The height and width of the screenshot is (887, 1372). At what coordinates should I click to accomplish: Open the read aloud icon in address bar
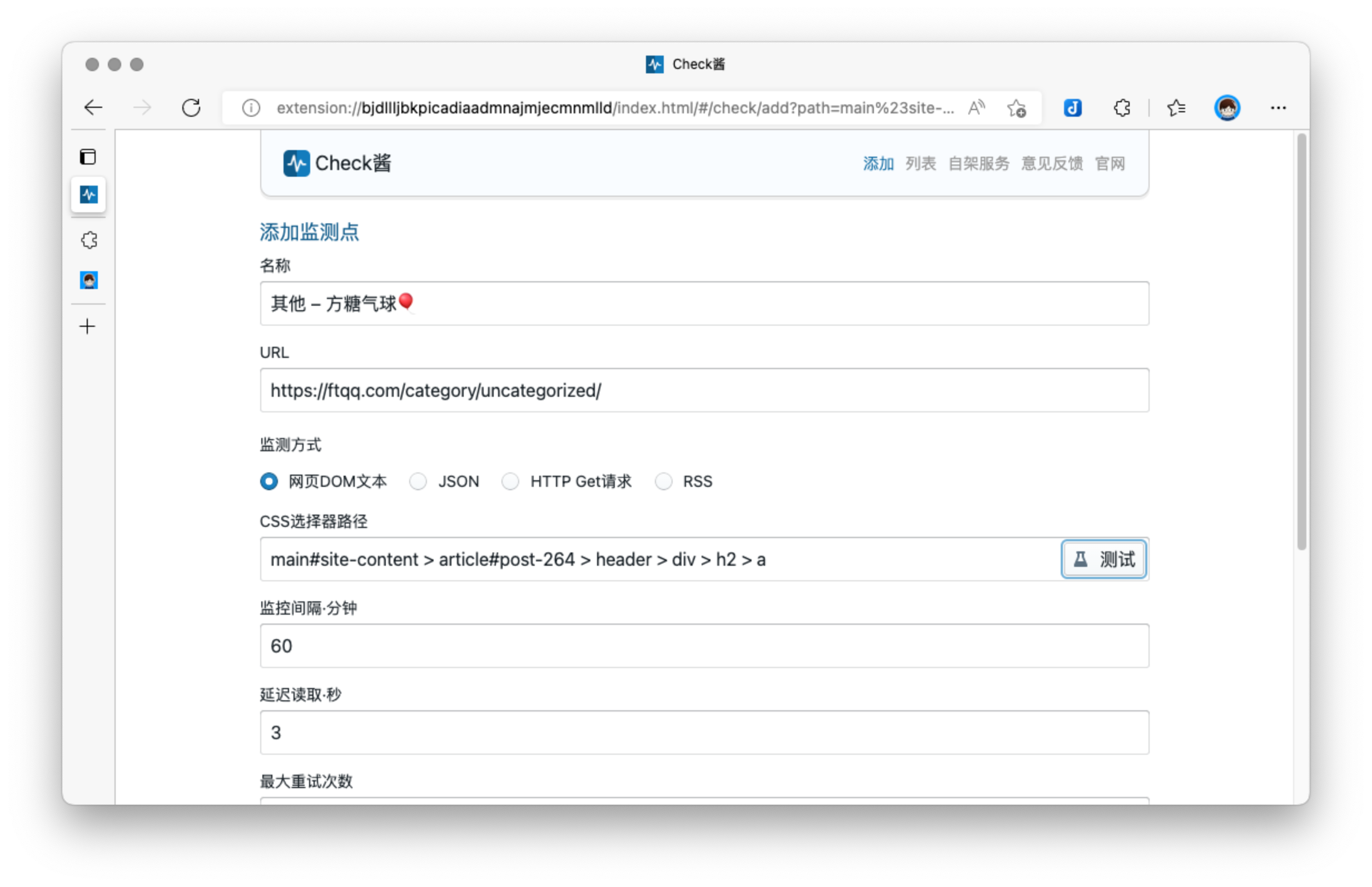[976, 108]
